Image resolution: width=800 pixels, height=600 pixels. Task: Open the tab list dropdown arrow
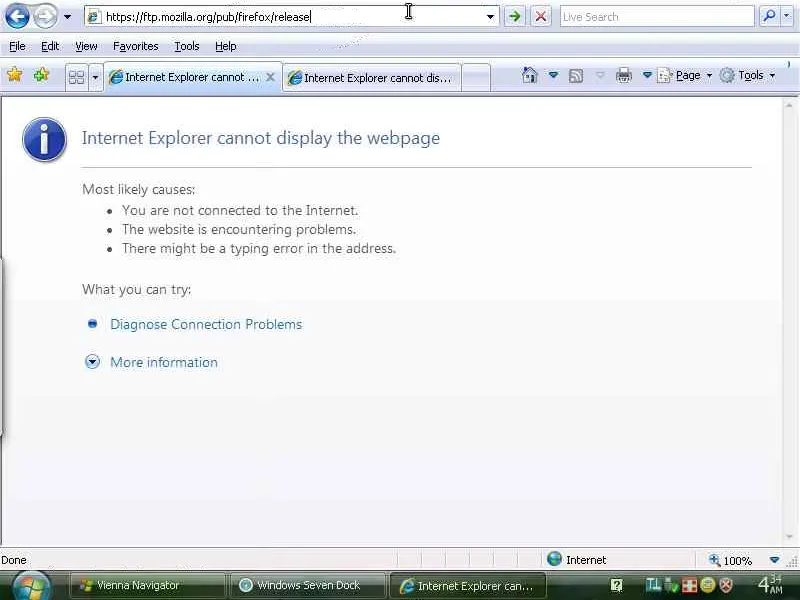point(95,77)
